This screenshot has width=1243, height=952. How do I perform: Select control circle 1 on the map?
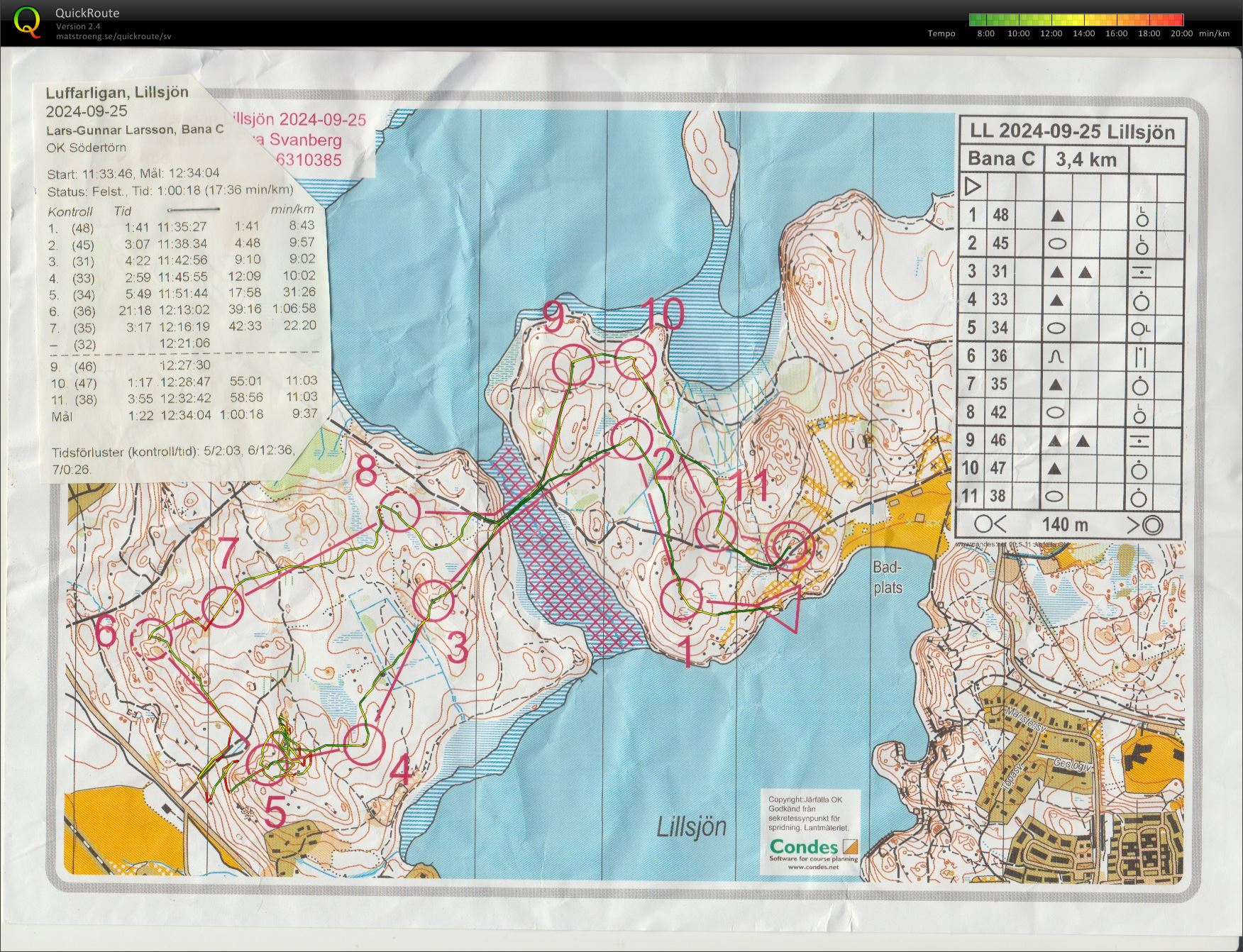[681, 600]
